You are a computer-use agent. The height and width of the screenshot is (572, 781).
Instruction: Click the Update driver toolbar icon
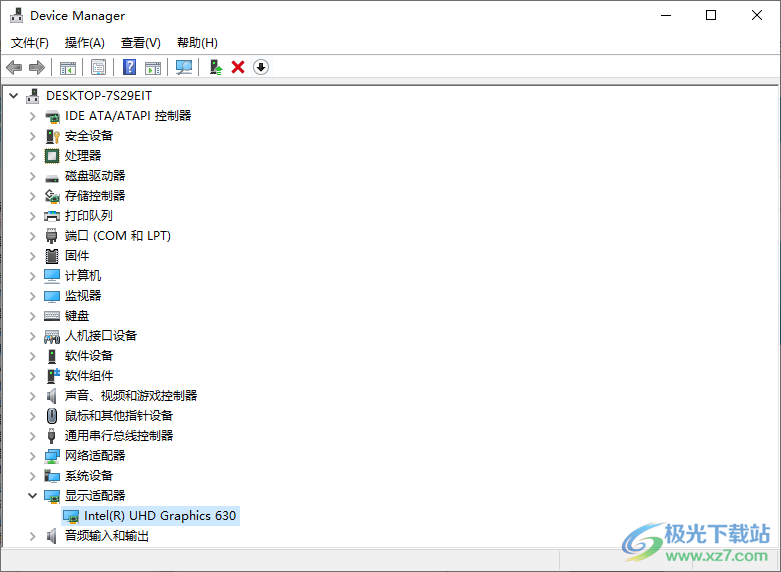click(x=215, y=67)
